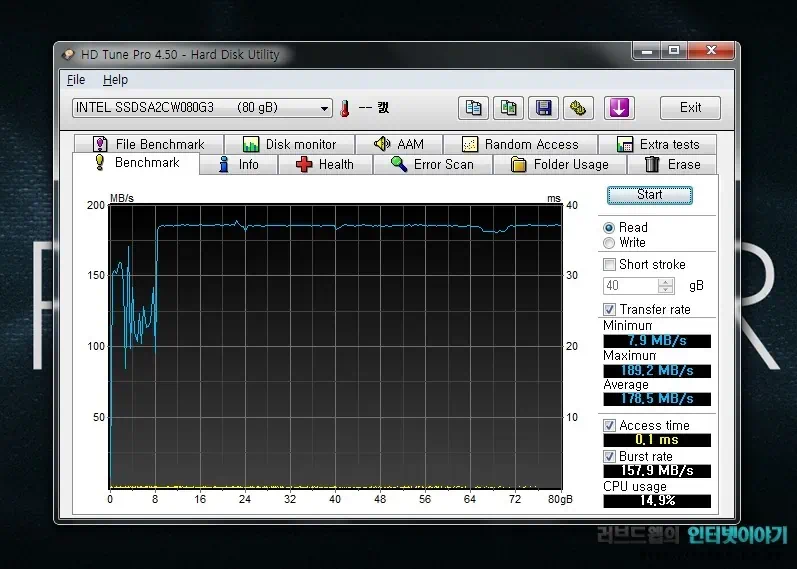Toggle the Access time checkbox

pyautogui.click(x=609, y=426)
